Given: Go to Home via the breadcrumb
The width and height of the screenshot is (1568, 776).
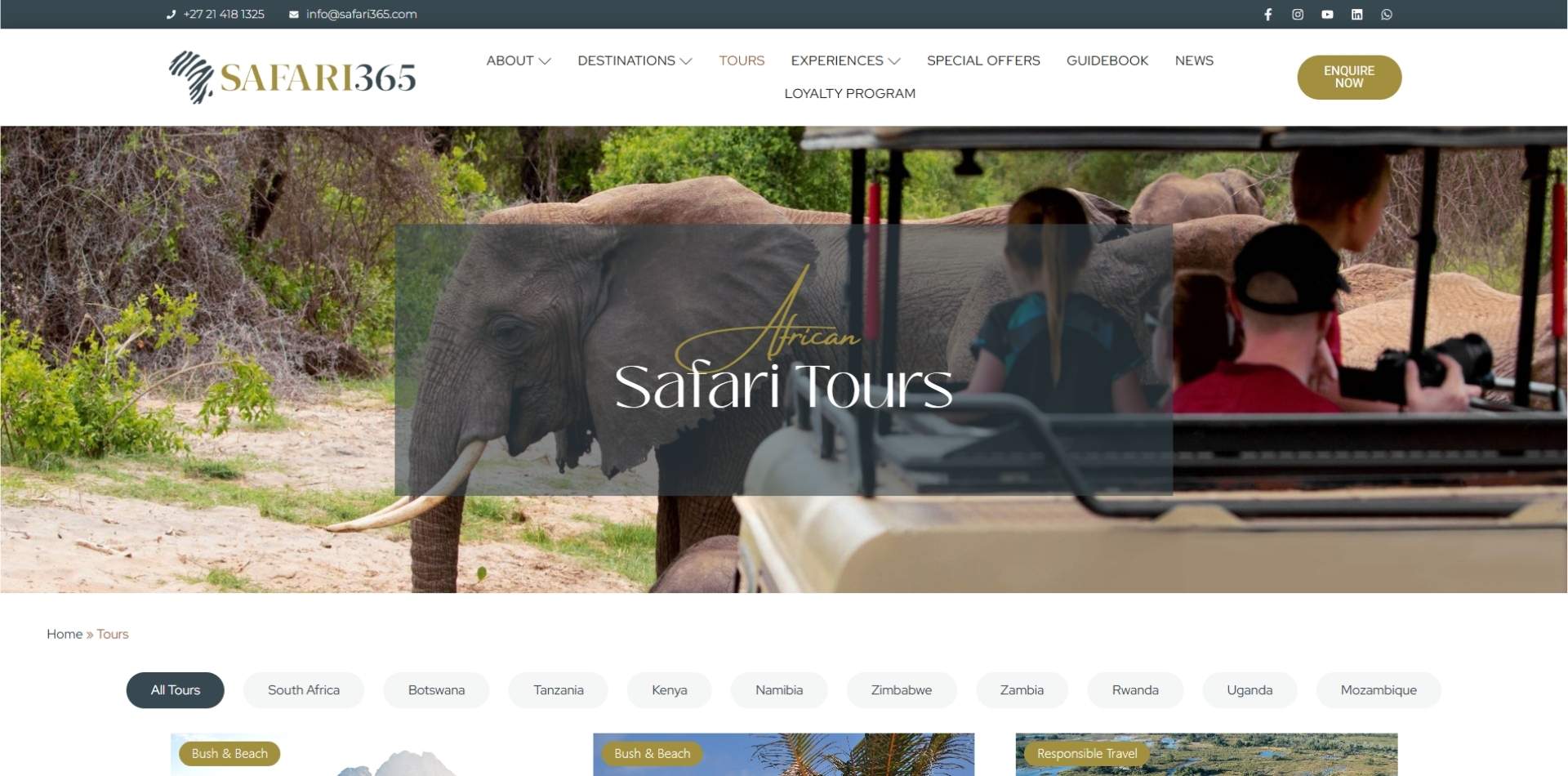Looking at the screenshot, I should point(65,634).
